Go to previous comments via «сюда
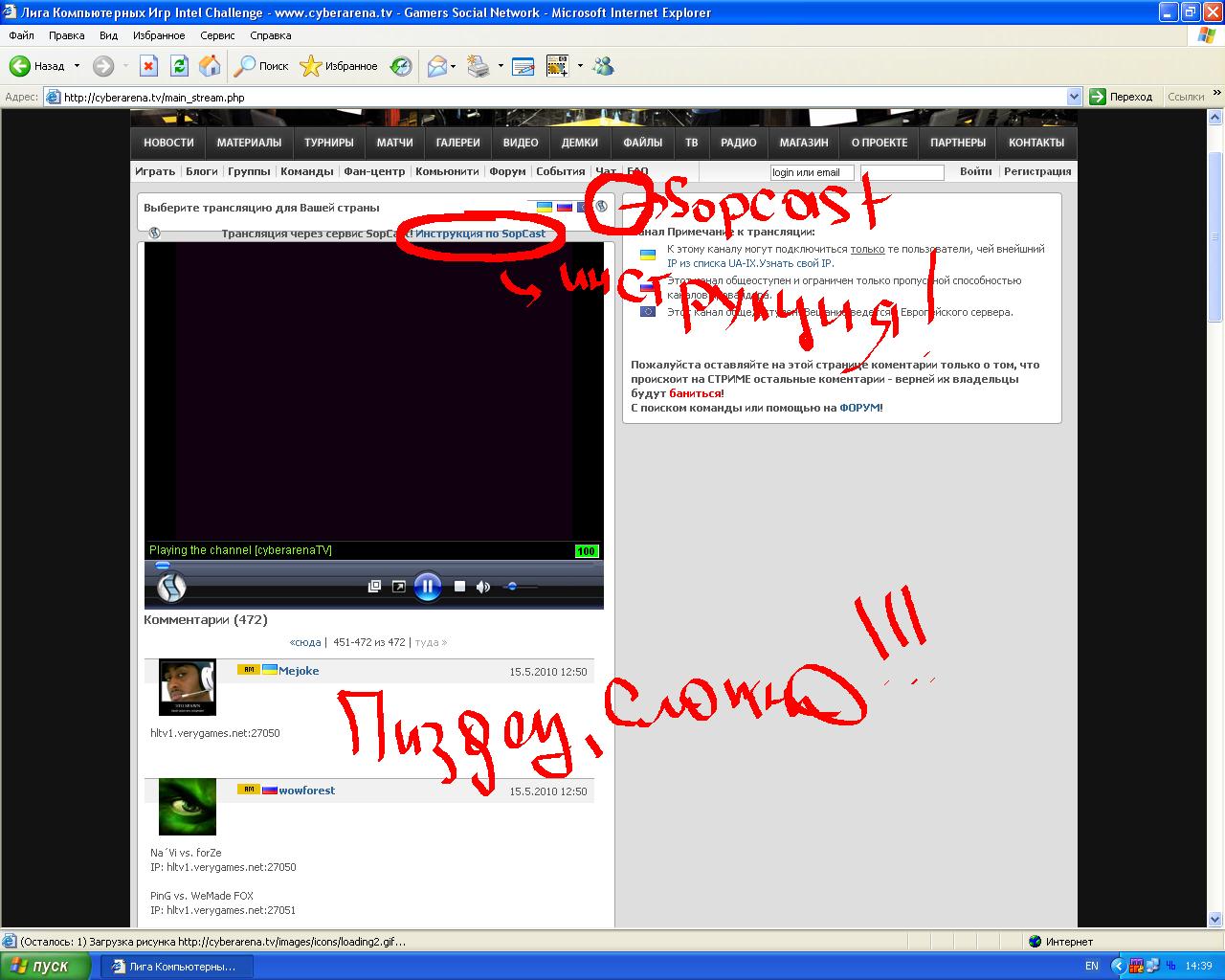 click(305, 642)
